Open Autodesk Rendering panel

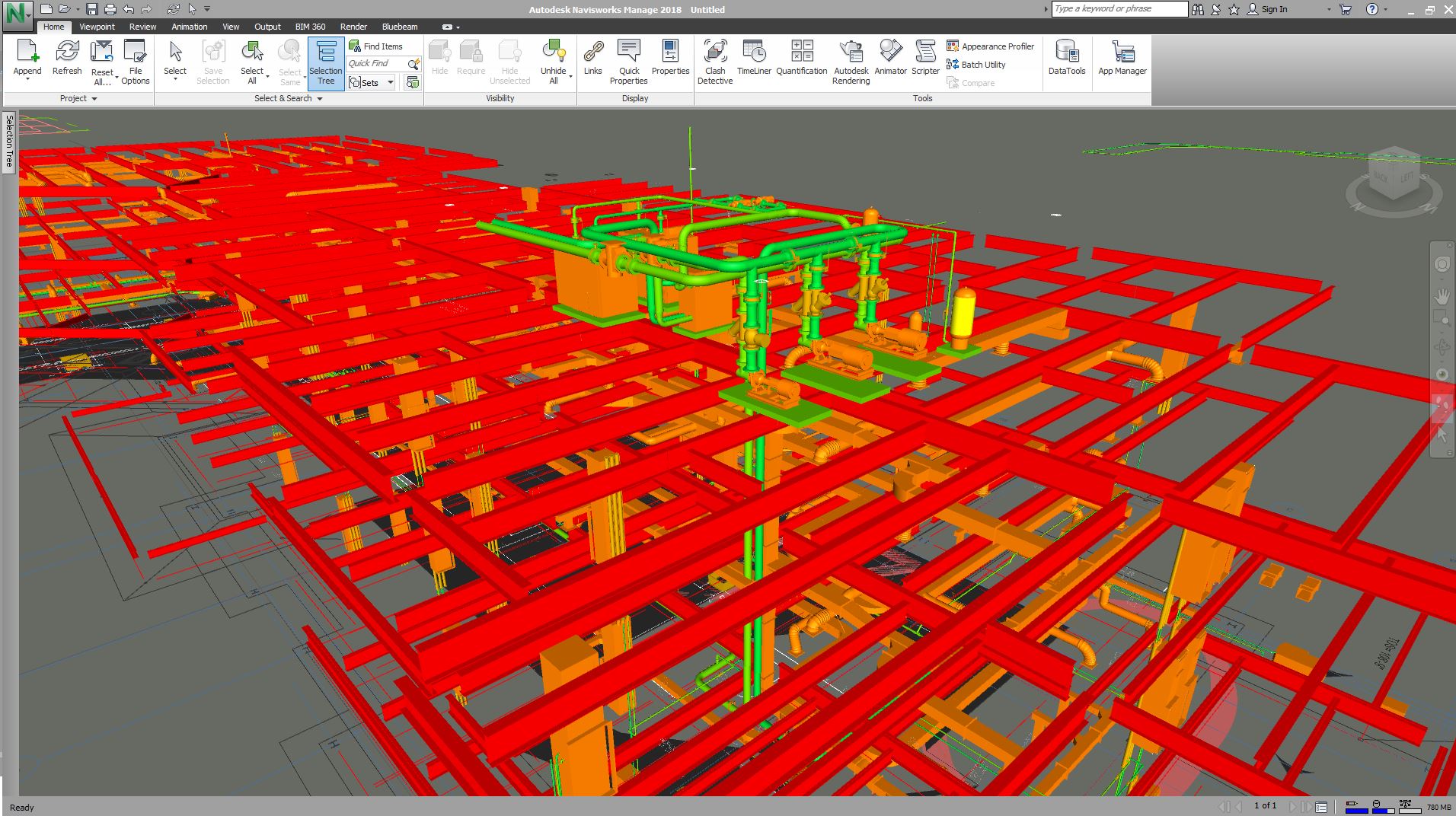coord(851,61)
